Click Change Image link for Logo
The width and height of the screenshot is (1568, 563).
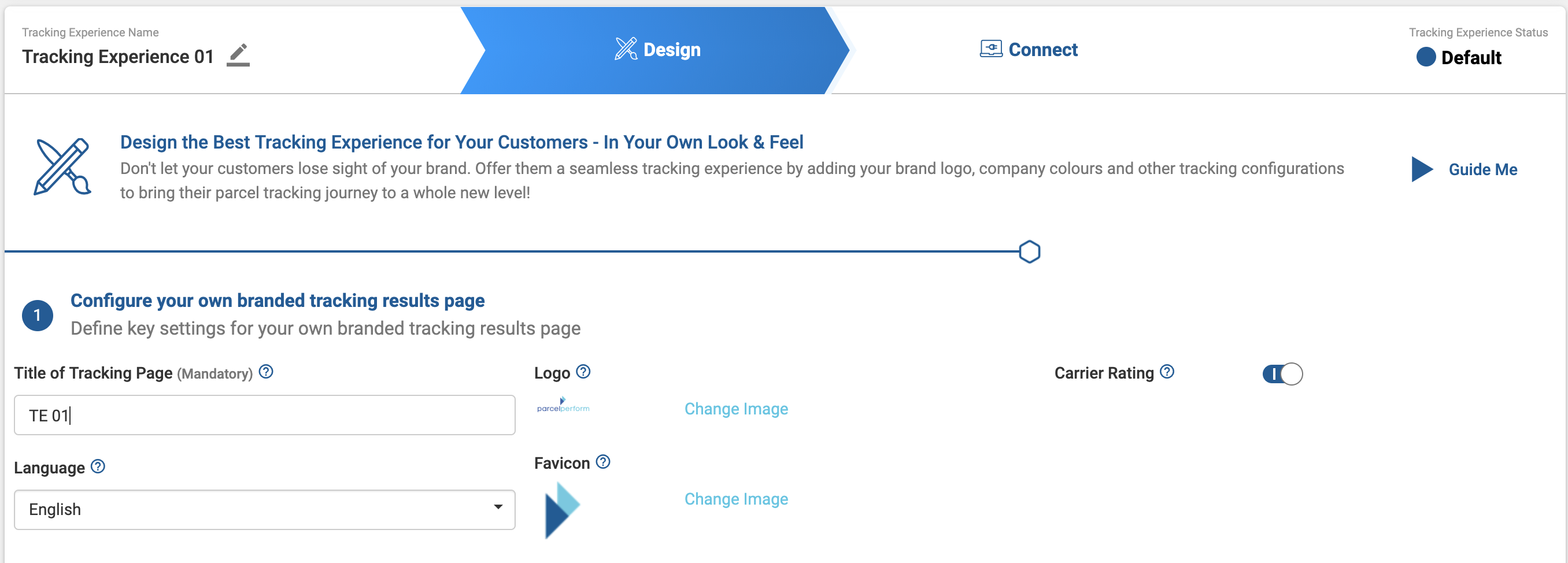736,409
